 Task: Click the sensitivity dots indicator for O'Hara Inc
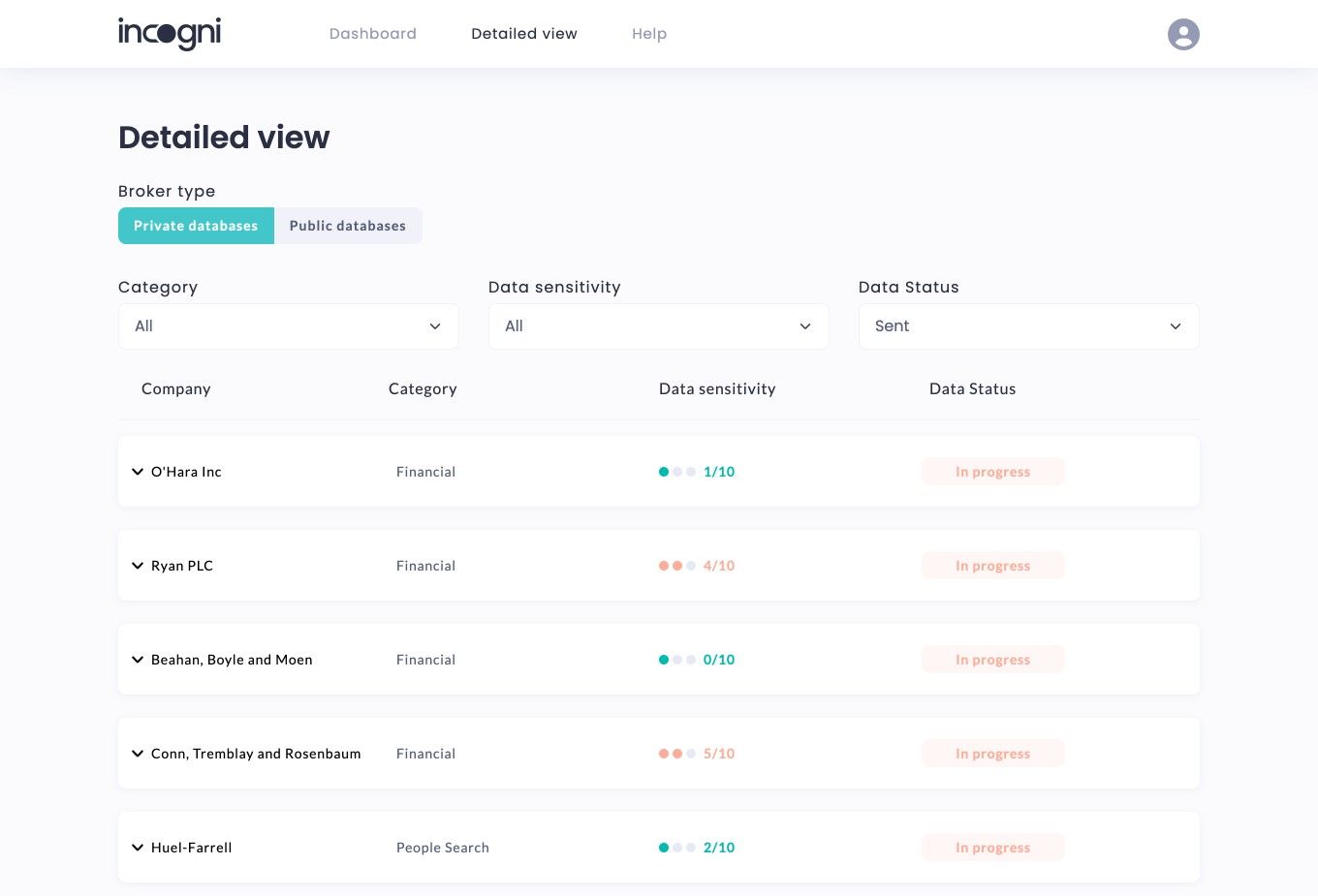677,472
